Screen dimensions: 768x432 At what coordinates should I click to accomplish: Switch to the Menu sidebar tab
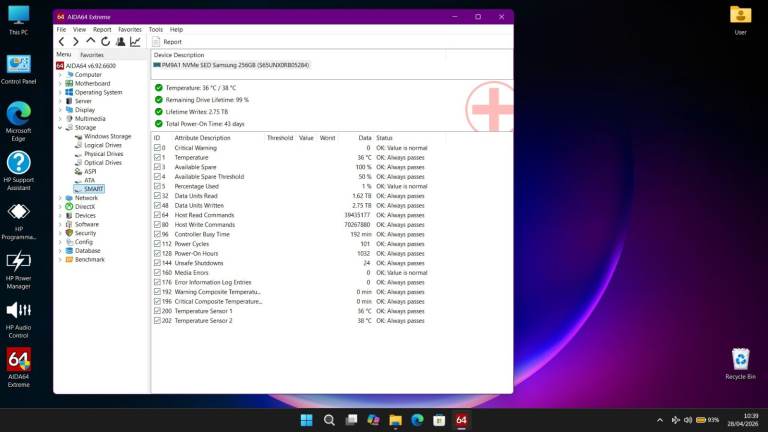(64, 54)
